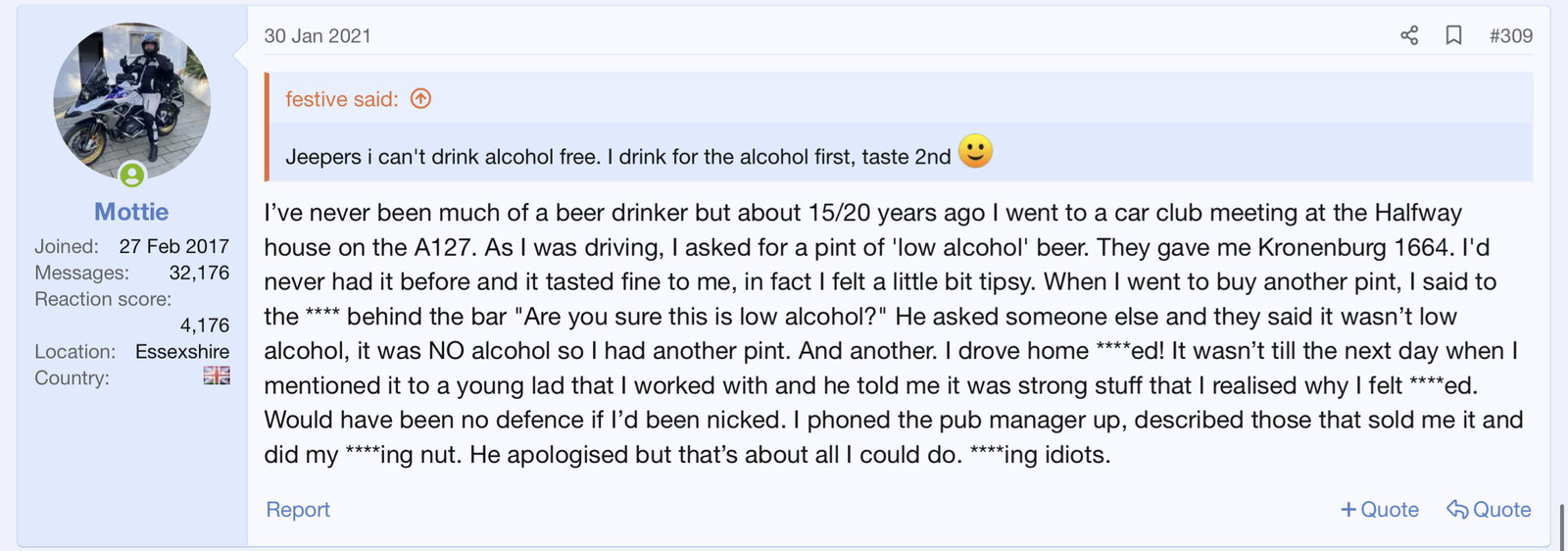Screen dimensions: 1568x551
Task: Click the green online status badge
Action: 132,175
